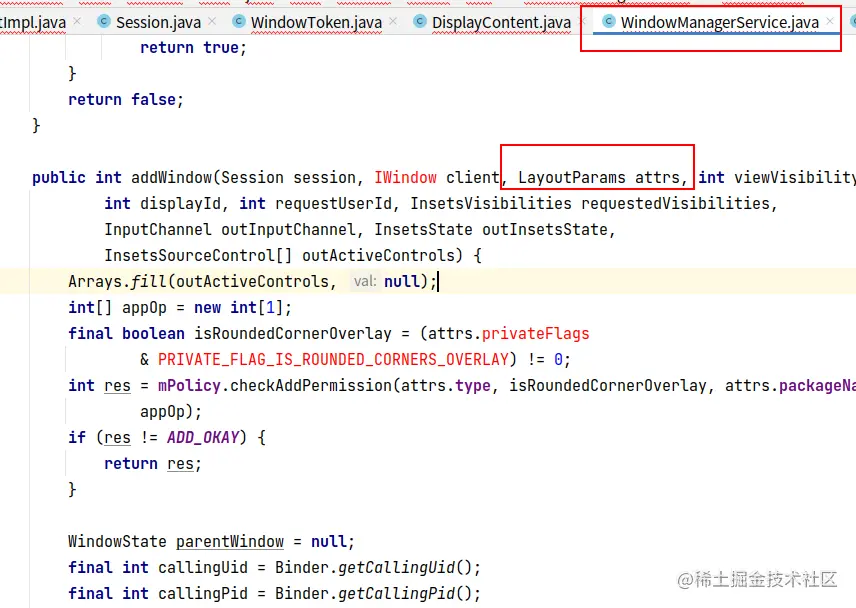Close the WindowToken.java tab
The image size is (856, 608).
click(x=393, y=21)
